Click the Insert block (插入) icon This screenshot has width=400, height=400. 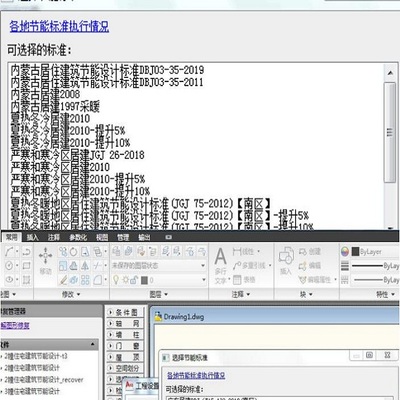point(286,256)
